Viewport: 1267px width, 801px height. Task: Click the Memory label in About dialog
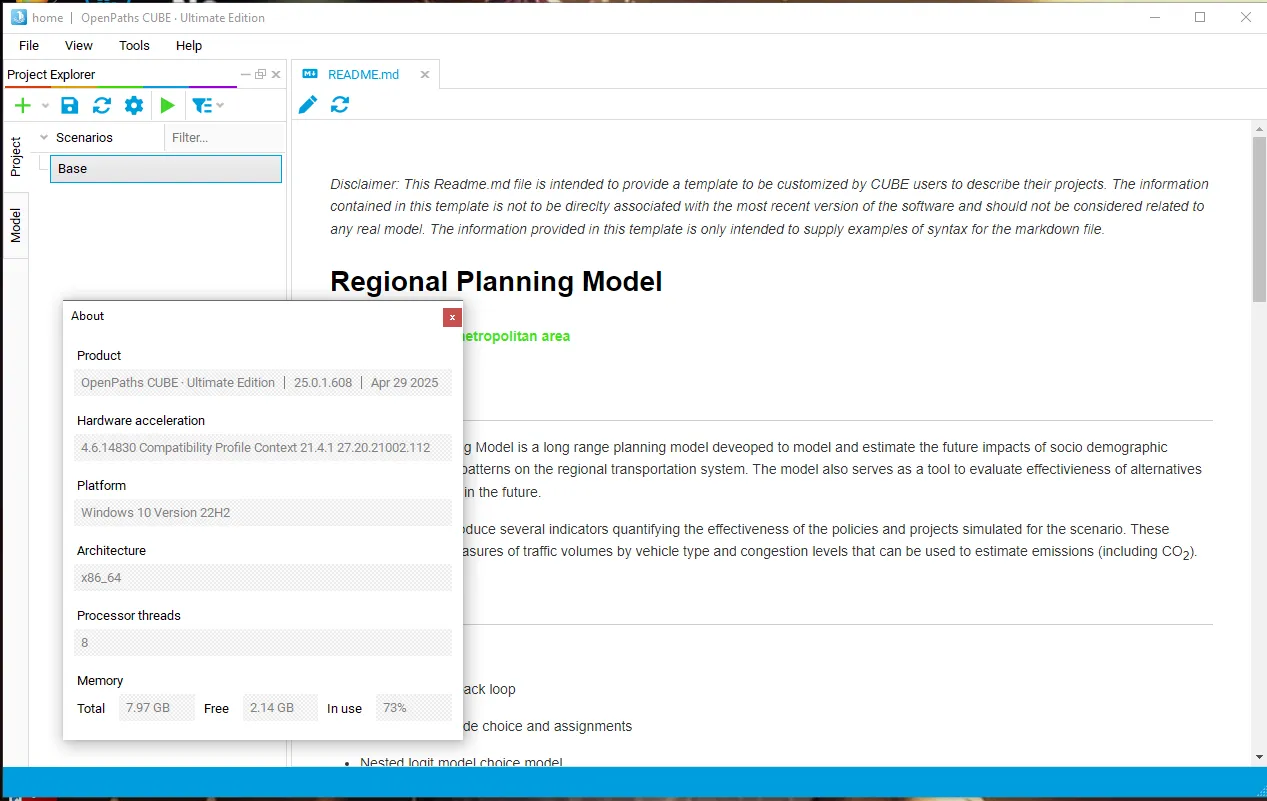pos(100,681)
